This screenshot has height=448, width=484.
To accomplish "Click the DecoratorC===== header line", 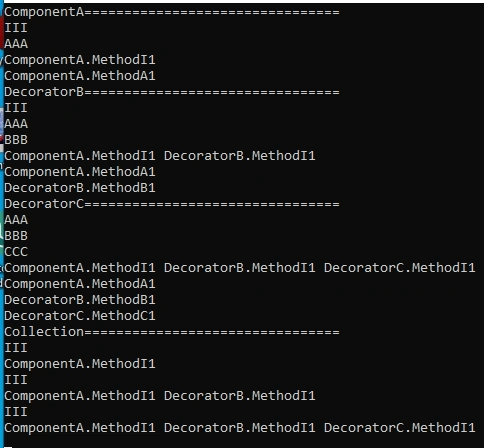I will [x=172, y=204].
